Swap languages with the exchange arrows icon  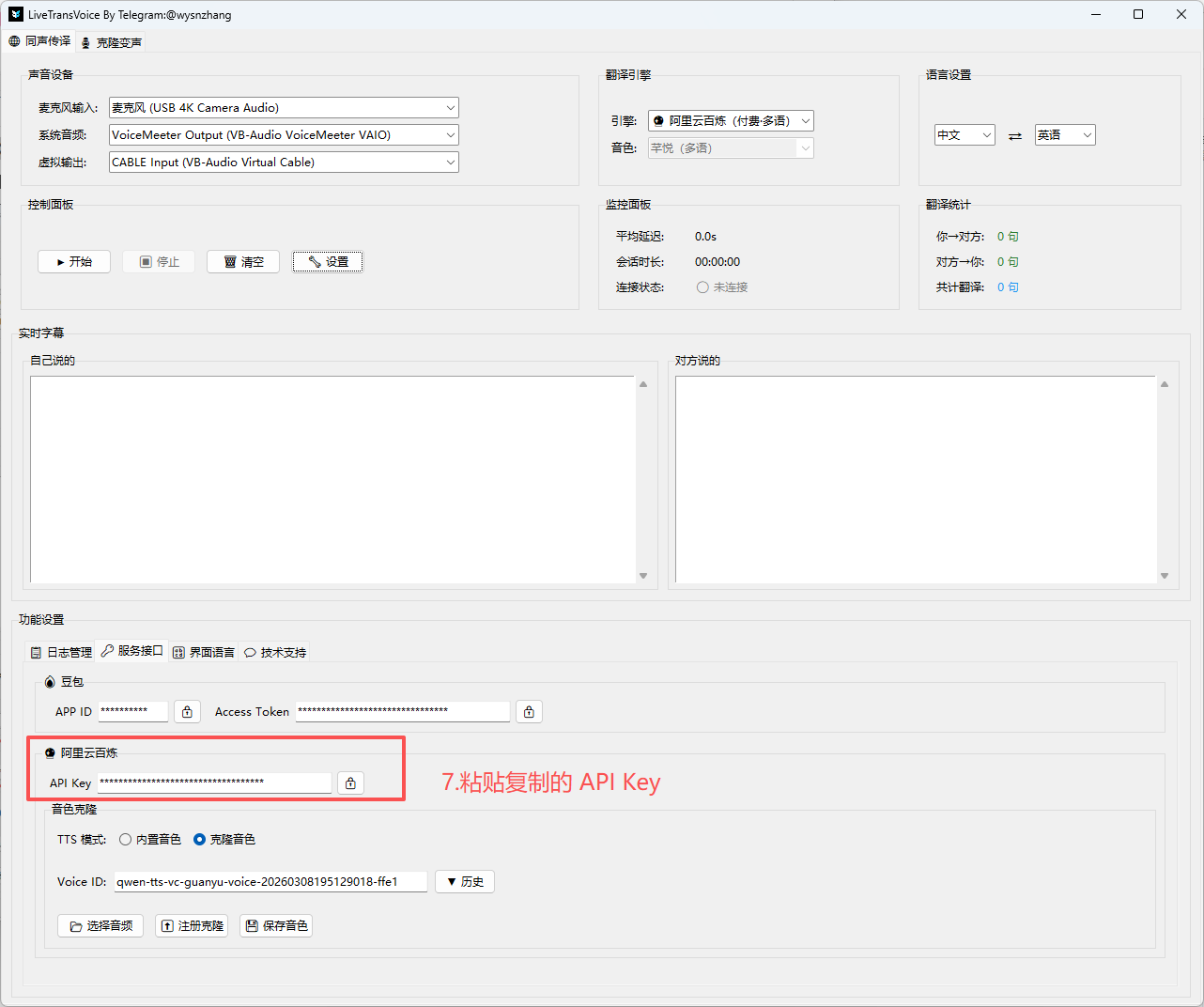pos(1014,136)
